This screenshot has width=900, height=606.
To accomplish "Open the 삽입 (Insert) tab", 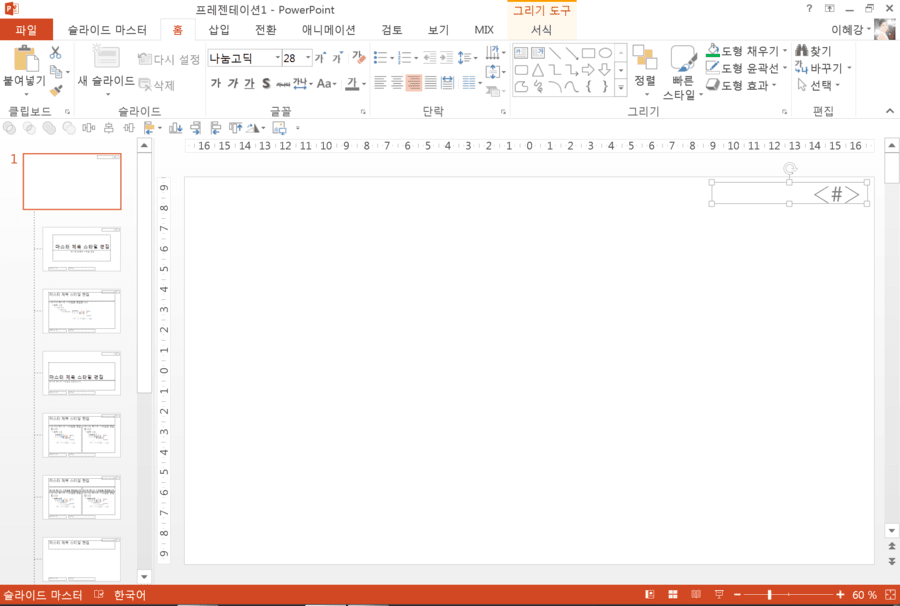I will tap(219, 30).
